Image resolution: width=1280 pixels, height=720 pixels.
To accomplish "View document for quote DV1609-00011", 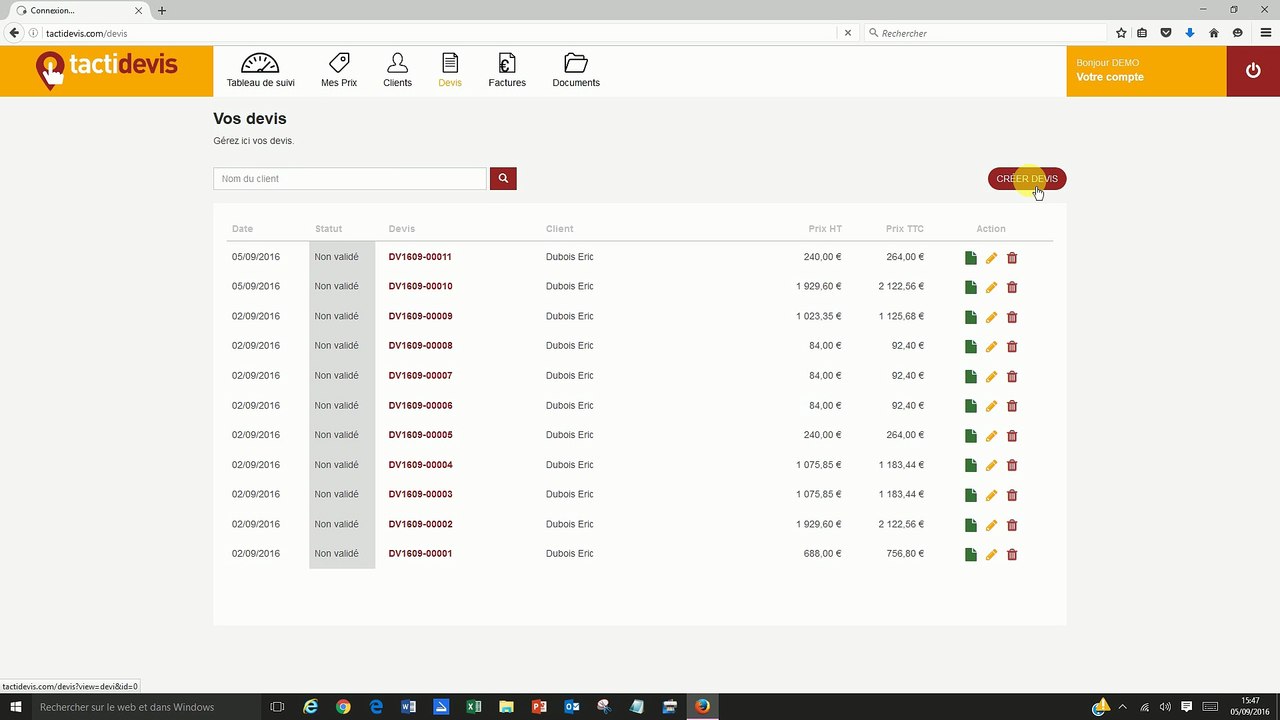I will pos(971,258).
